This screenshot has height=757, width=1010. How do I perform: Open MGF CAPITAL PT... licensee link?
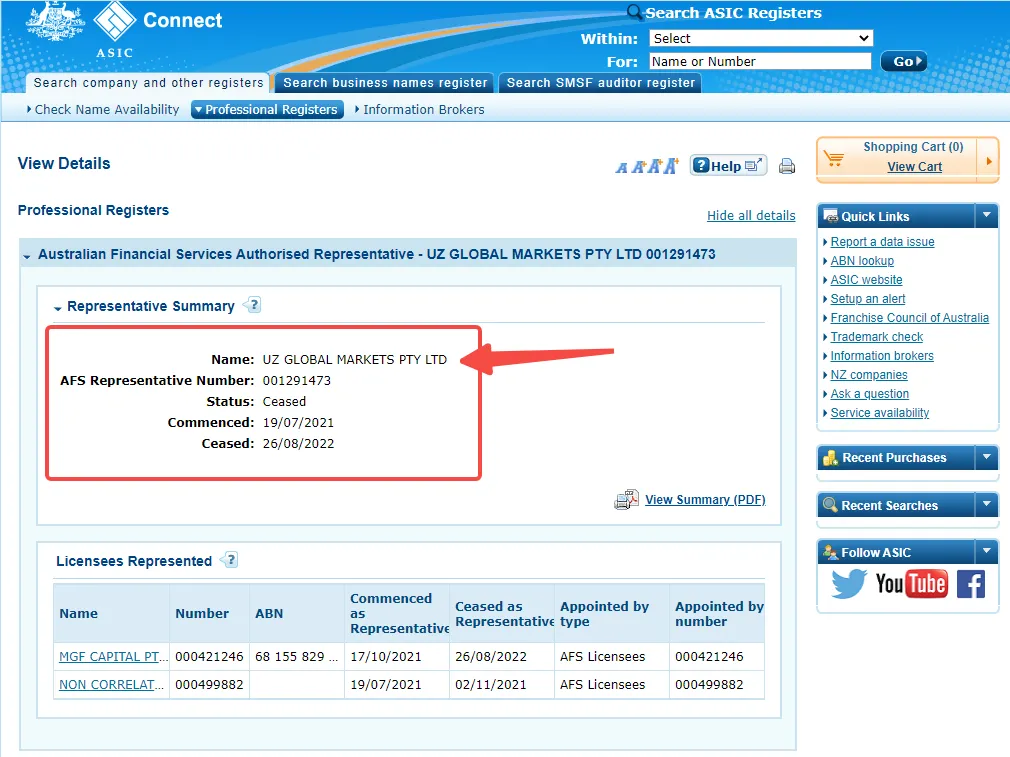click(x=113, y=656)
